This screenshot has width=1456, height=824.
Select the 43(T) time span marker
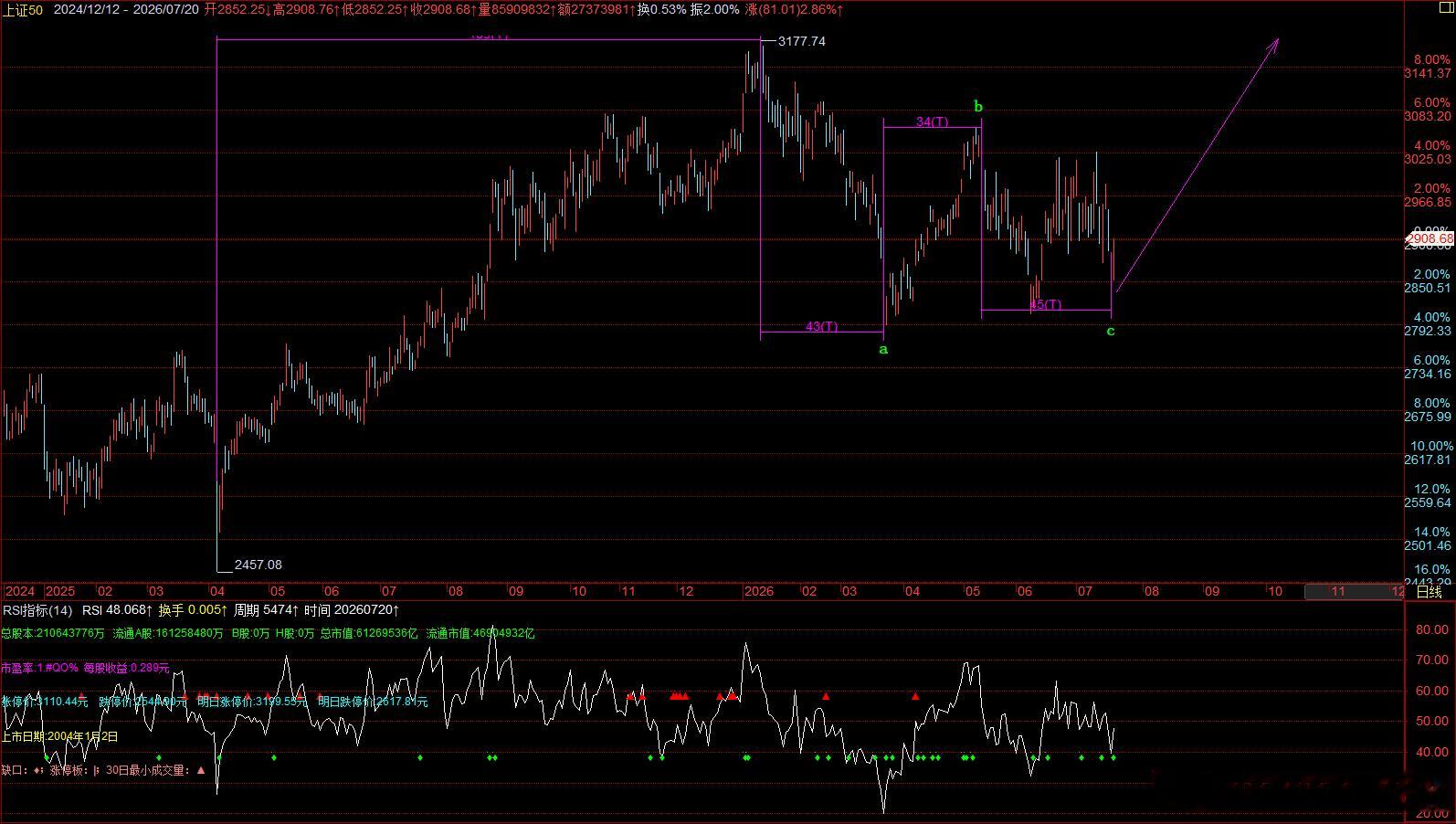(821, 326)
